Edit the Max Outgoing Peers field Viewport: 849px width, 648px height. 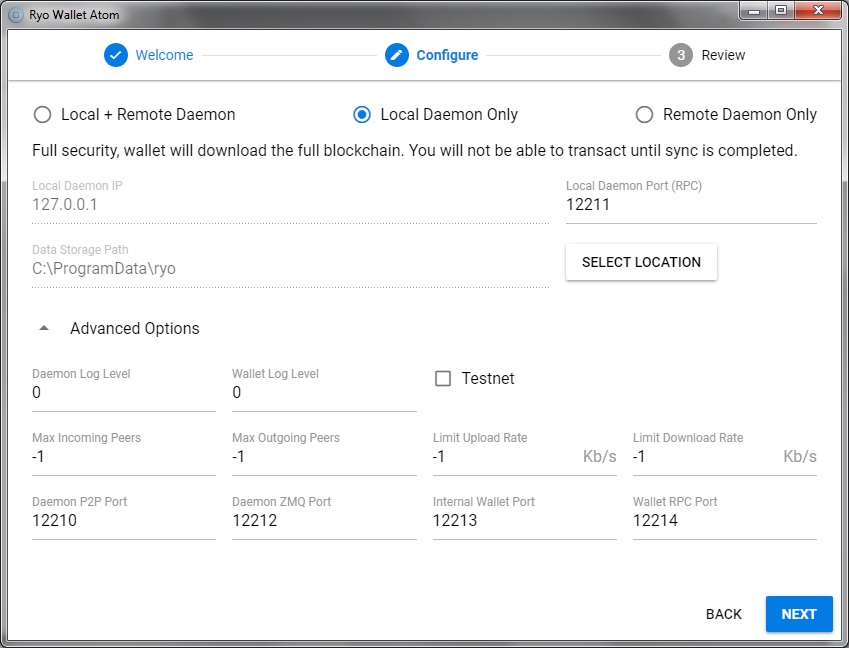point(324,456)
